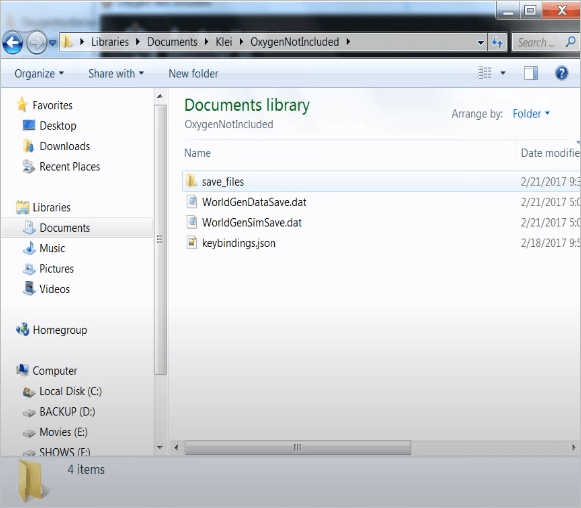Select WorldGenDataSave.dat file name
The width and height of the screenshot is (581, 508).
pyautogui.click(x=254, y=202)
